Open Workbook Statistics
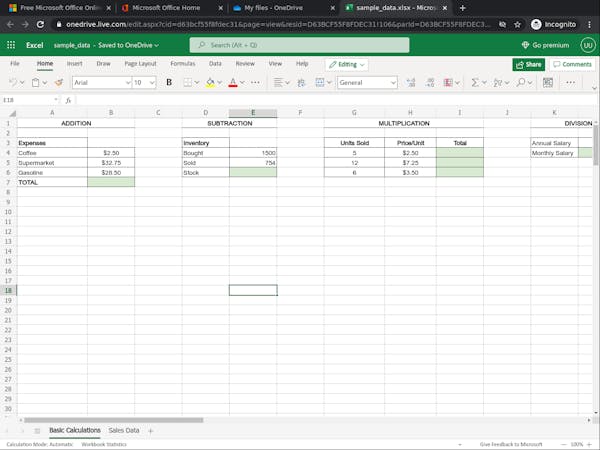 click(x=104, y=444)
